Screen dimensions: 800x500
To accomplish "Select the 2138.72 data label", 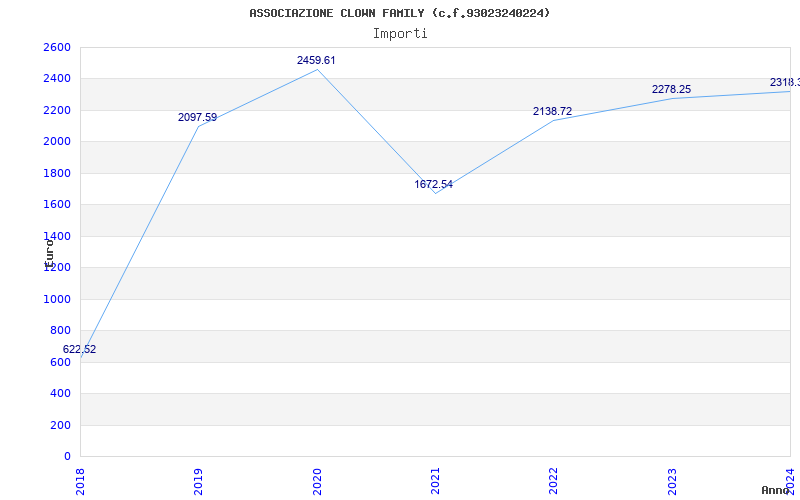I will [553, 111].
